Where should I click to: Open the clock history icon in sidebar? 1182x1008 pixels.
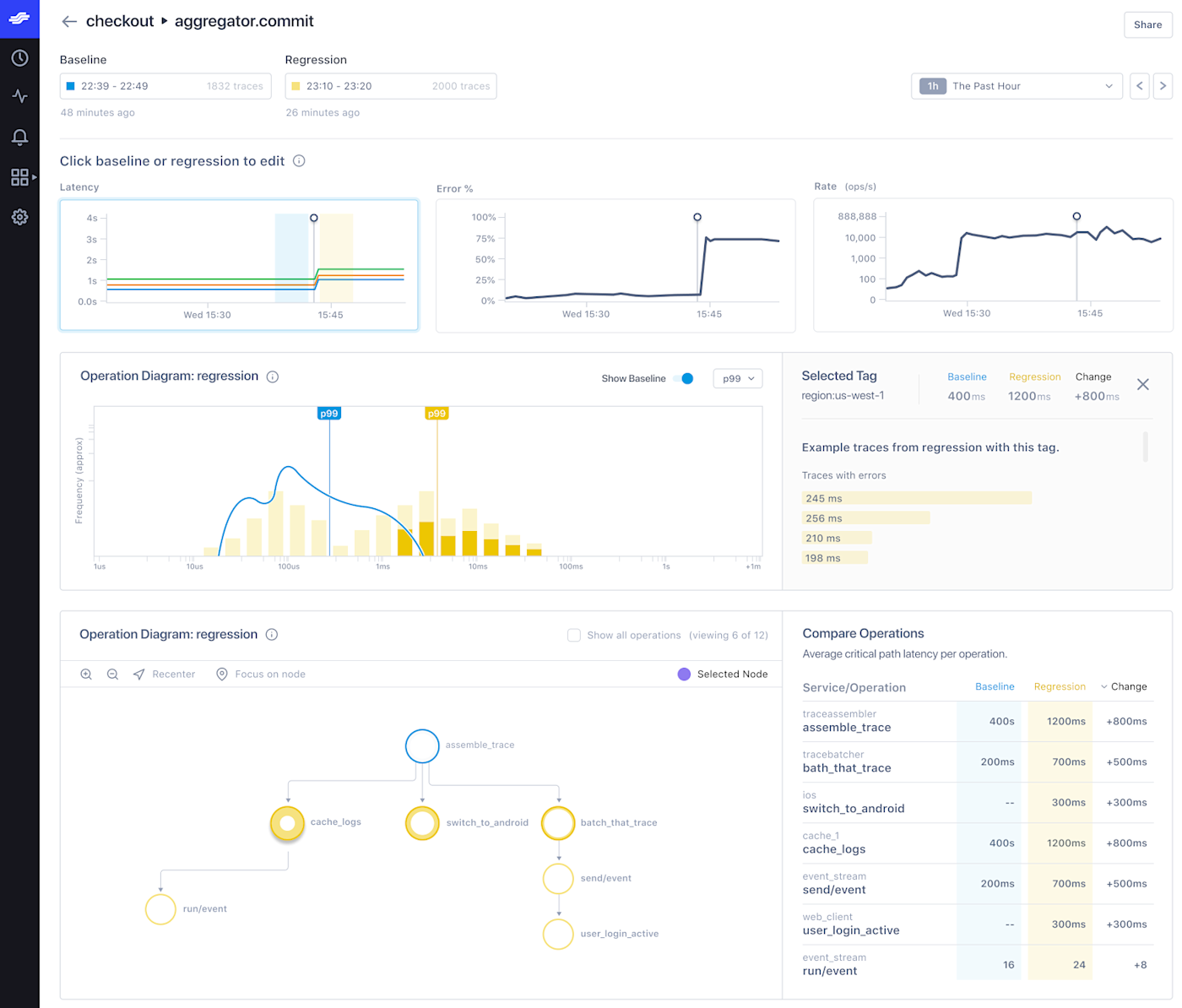pyautogui.click(x=19, y=58)
